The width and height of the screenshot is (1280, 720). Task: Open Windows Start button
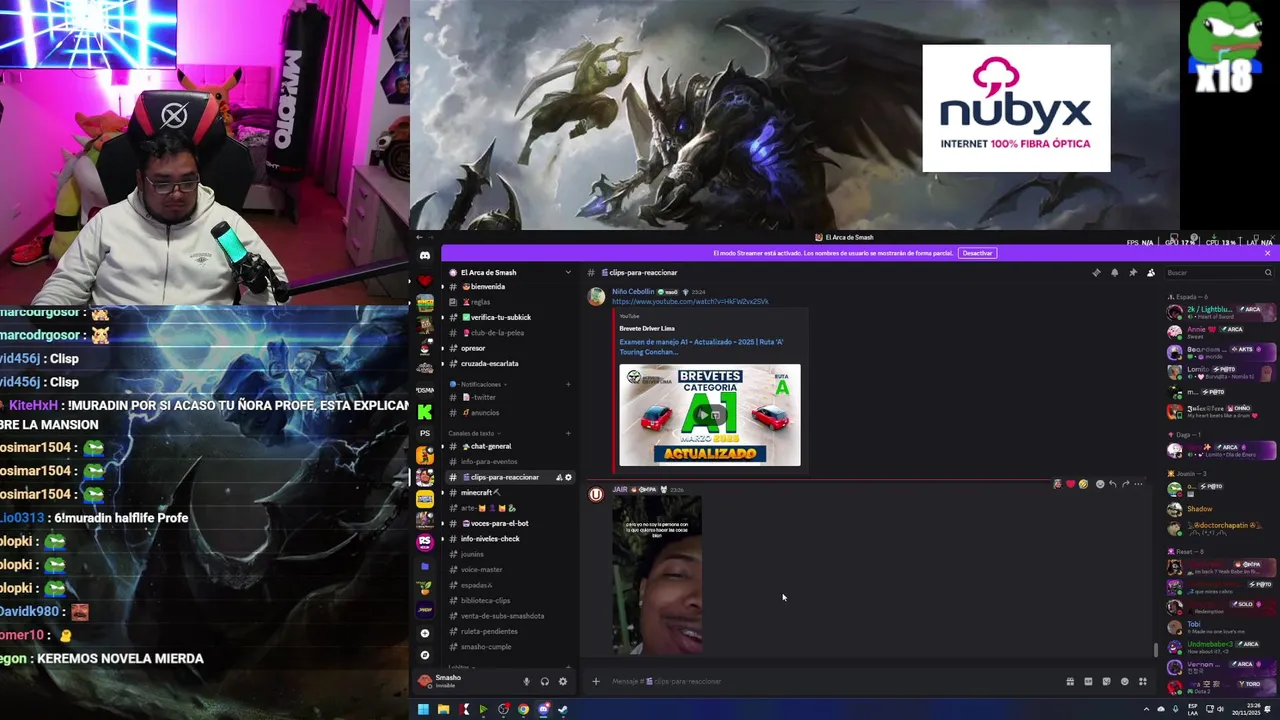[x=423, y=710]
